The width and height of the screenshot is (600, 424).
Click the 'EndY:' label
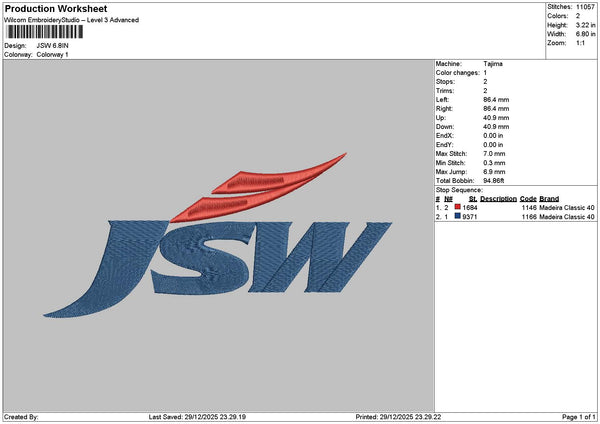445,145
